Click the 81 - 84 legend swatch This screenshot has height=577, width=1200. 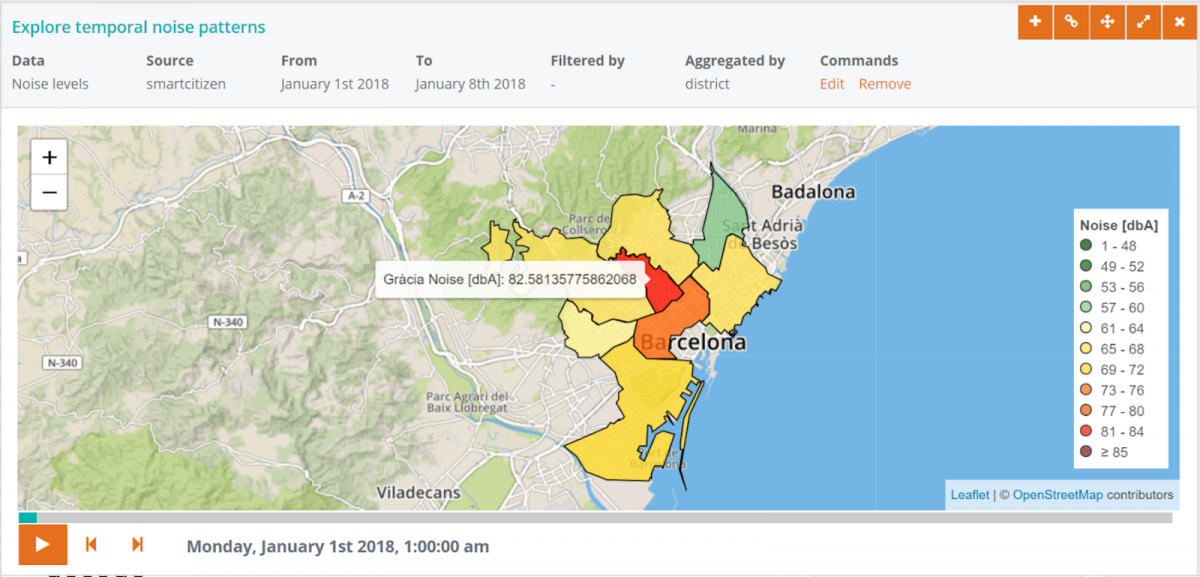[1085, 432]
